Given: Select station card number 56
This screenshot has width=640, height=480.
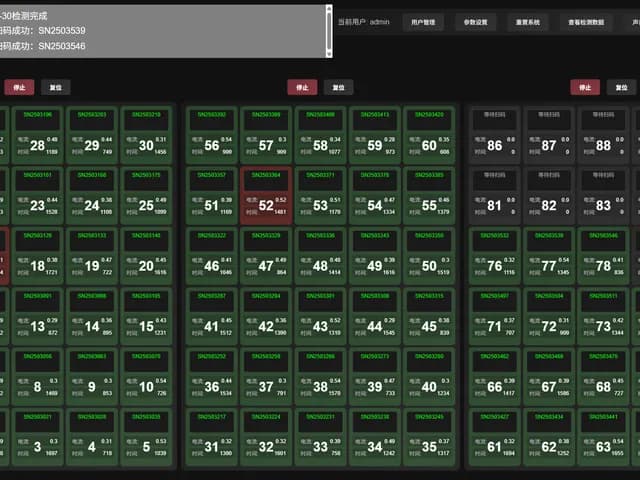Looking at the screenshot, I should 211,135.
